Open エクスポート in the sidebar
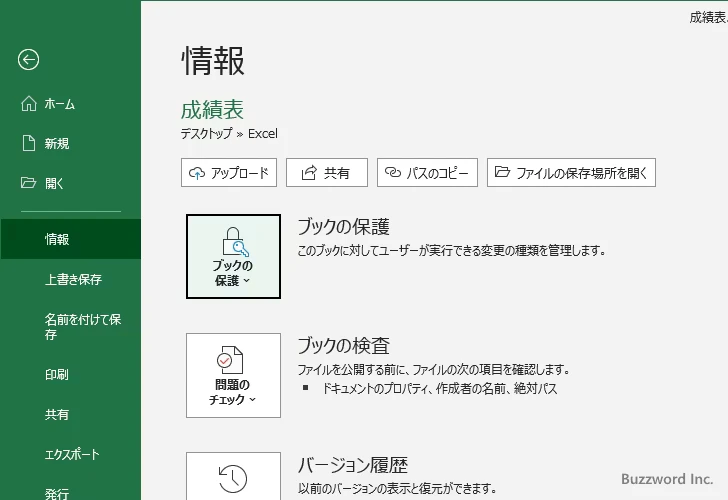 coord(71,454)
